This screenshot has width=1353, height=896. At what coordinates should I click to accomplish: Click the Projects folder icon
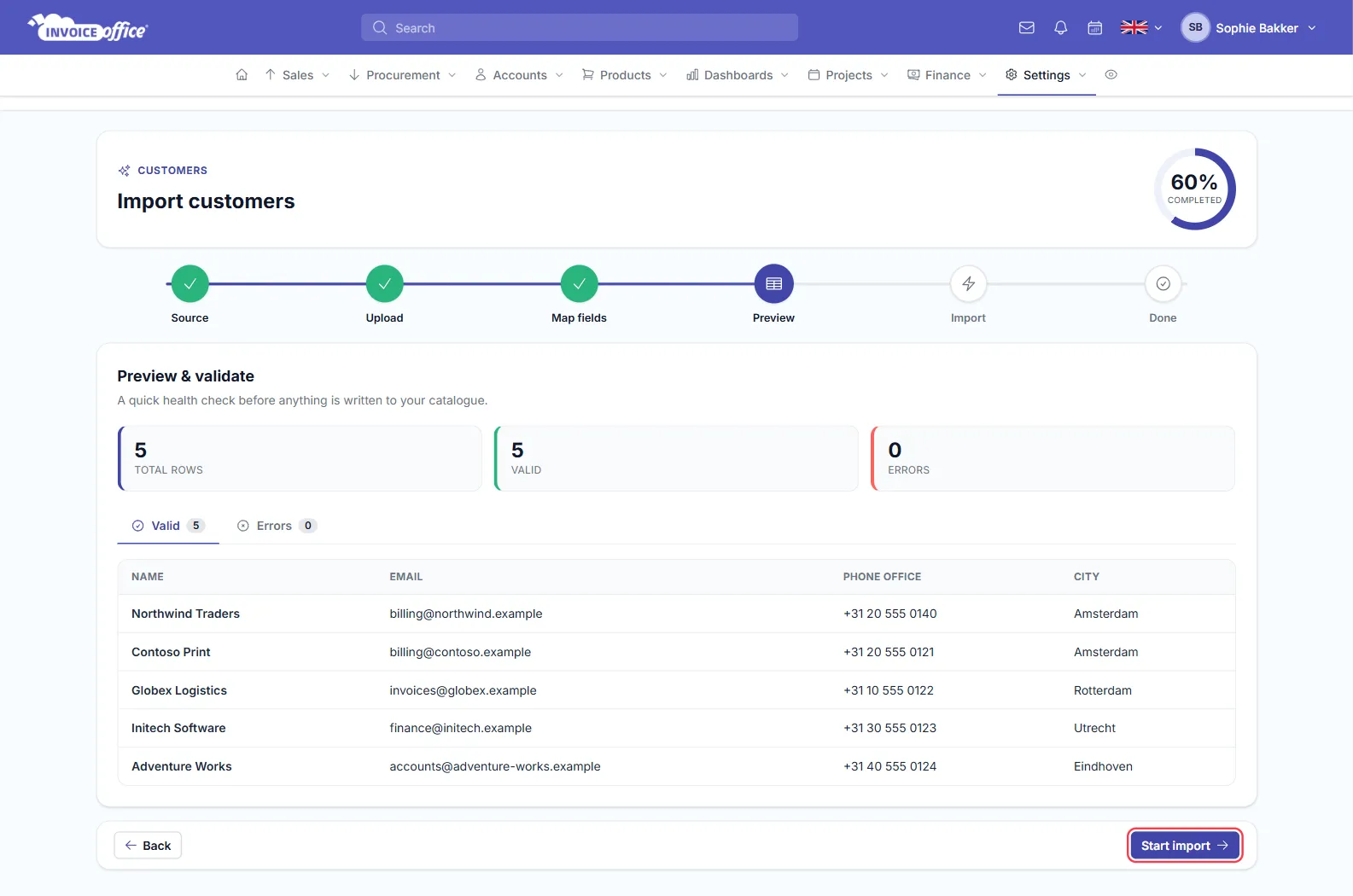pos(814,75)
